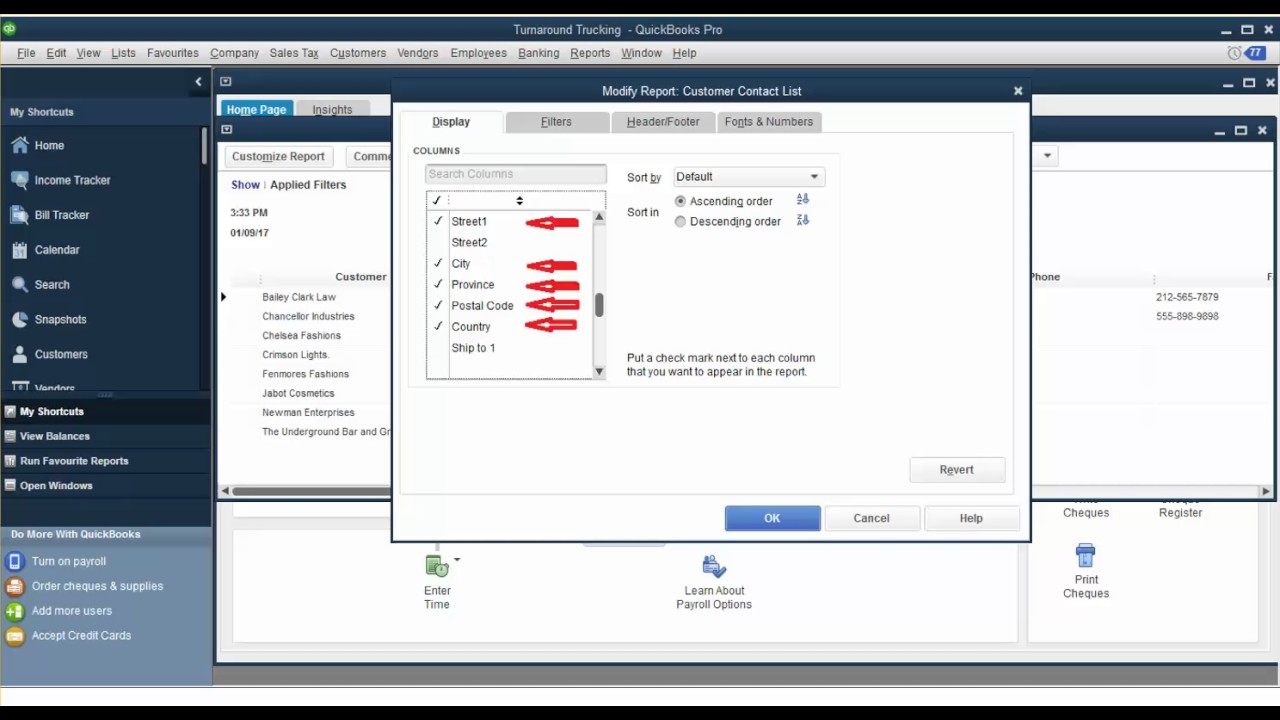Open the Reports menu
Screen dimensions: 1280x720
(590, 53)
